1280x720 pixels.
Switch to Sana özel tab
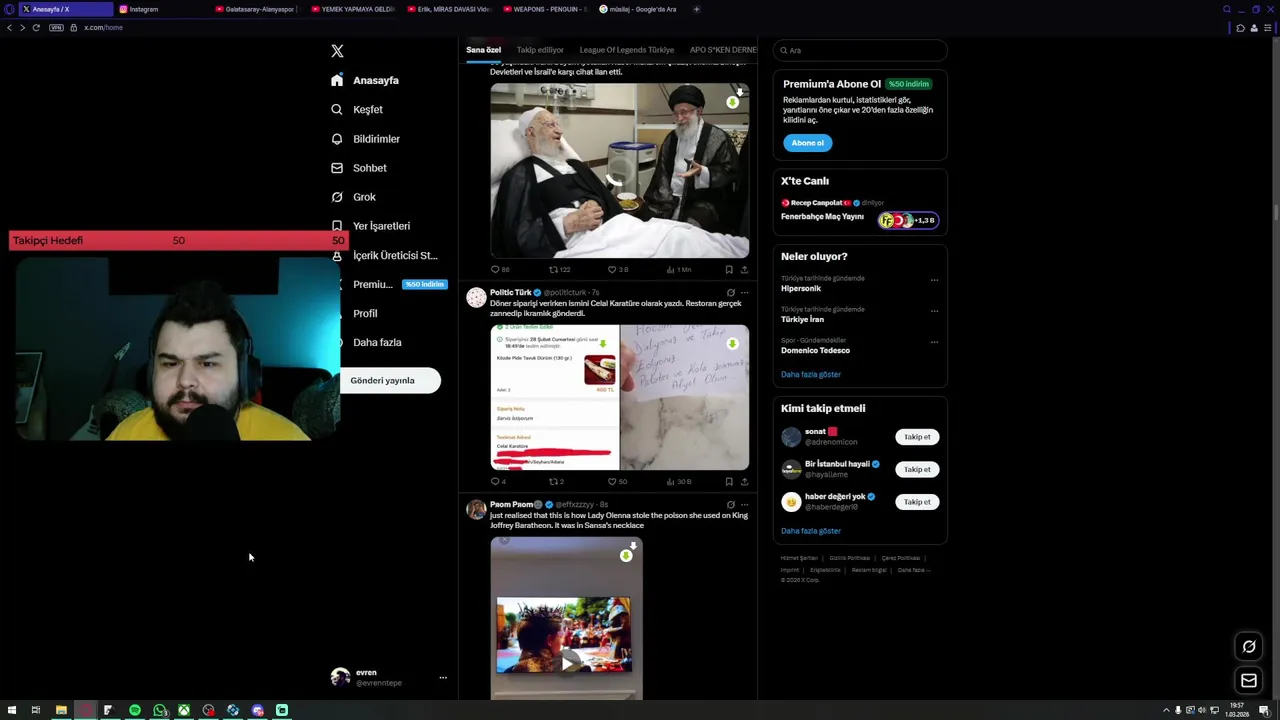coord(483,50)
